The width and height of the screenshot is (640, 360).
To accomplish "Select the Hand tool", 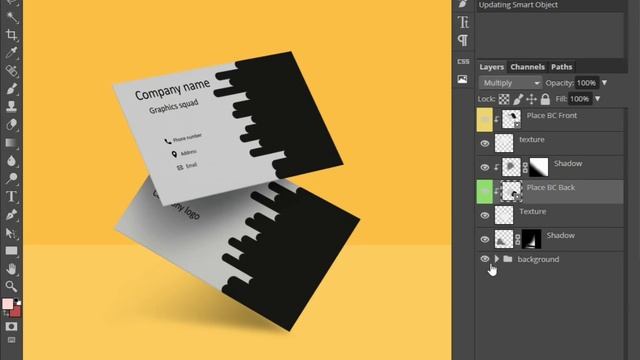I will [11, 269].
